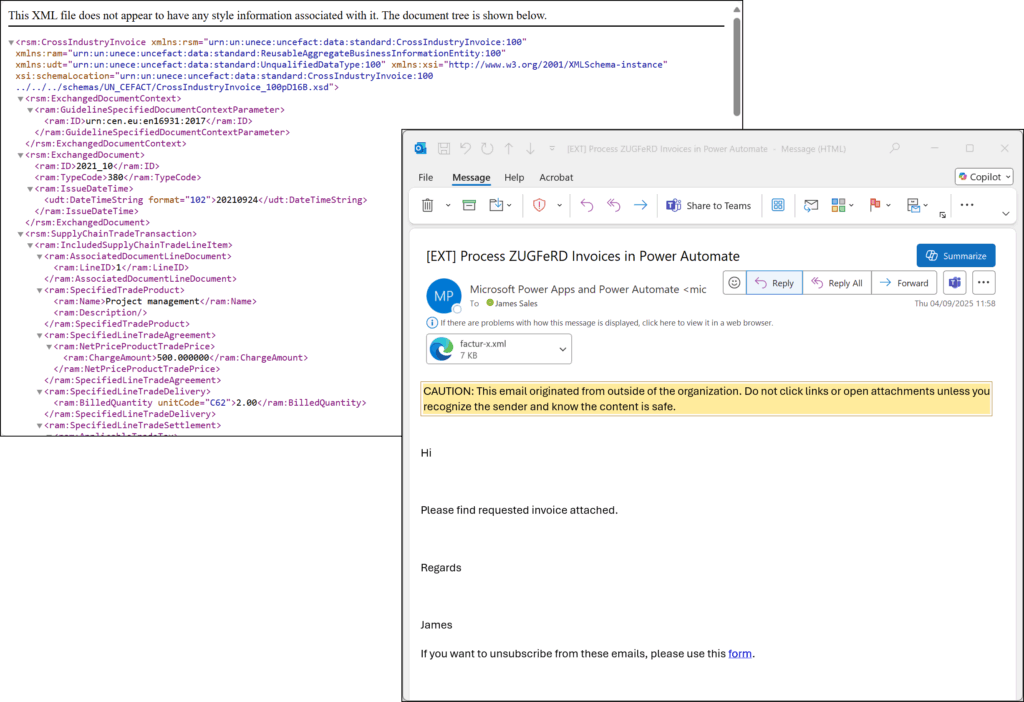Open the factur-x.xml attachment dropdown arrow

562,349
